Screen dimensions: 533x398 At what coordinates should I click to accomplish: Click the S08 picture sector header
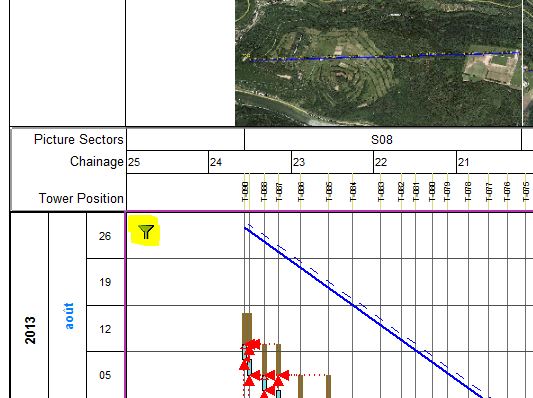[x=382, y=139]
